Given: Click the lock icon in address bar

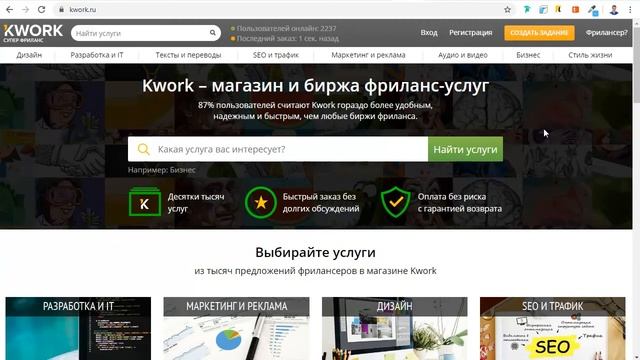Looking at the screenshot, I should click(x=61, y=9).
